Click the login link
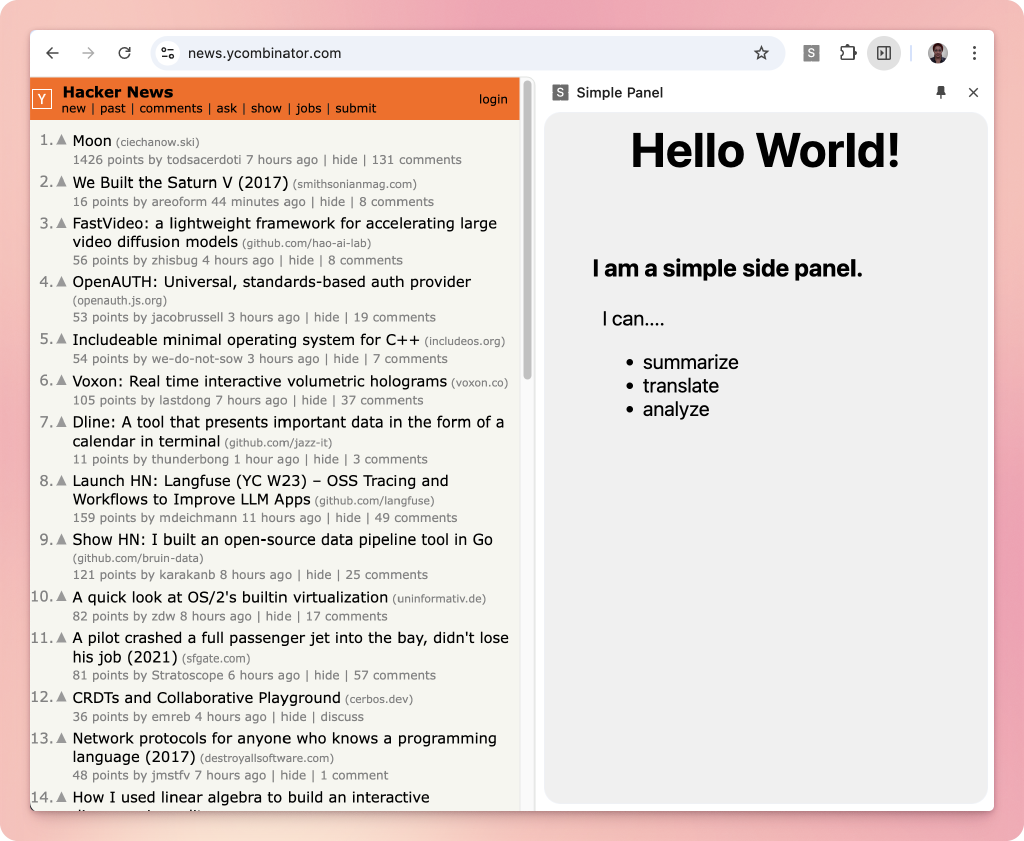Image resolution: width=1024 pixels, height=841 pixels. coord(493,99)
